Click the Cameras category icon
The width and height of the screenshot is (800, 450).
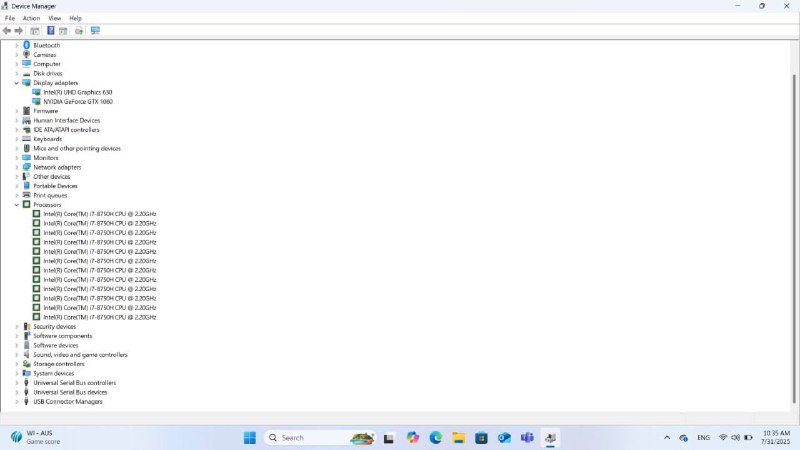tap(27, 55)
